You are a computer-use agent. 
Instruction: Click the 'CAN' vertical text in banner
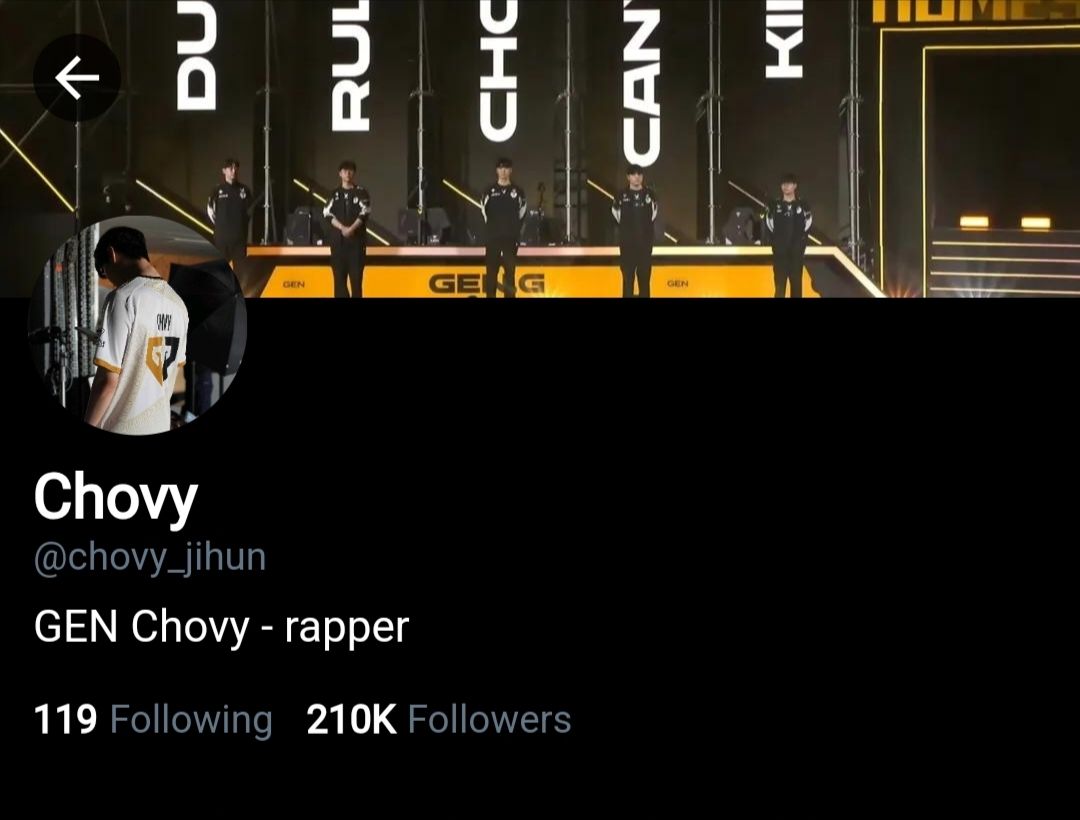[x=641, y=83]
